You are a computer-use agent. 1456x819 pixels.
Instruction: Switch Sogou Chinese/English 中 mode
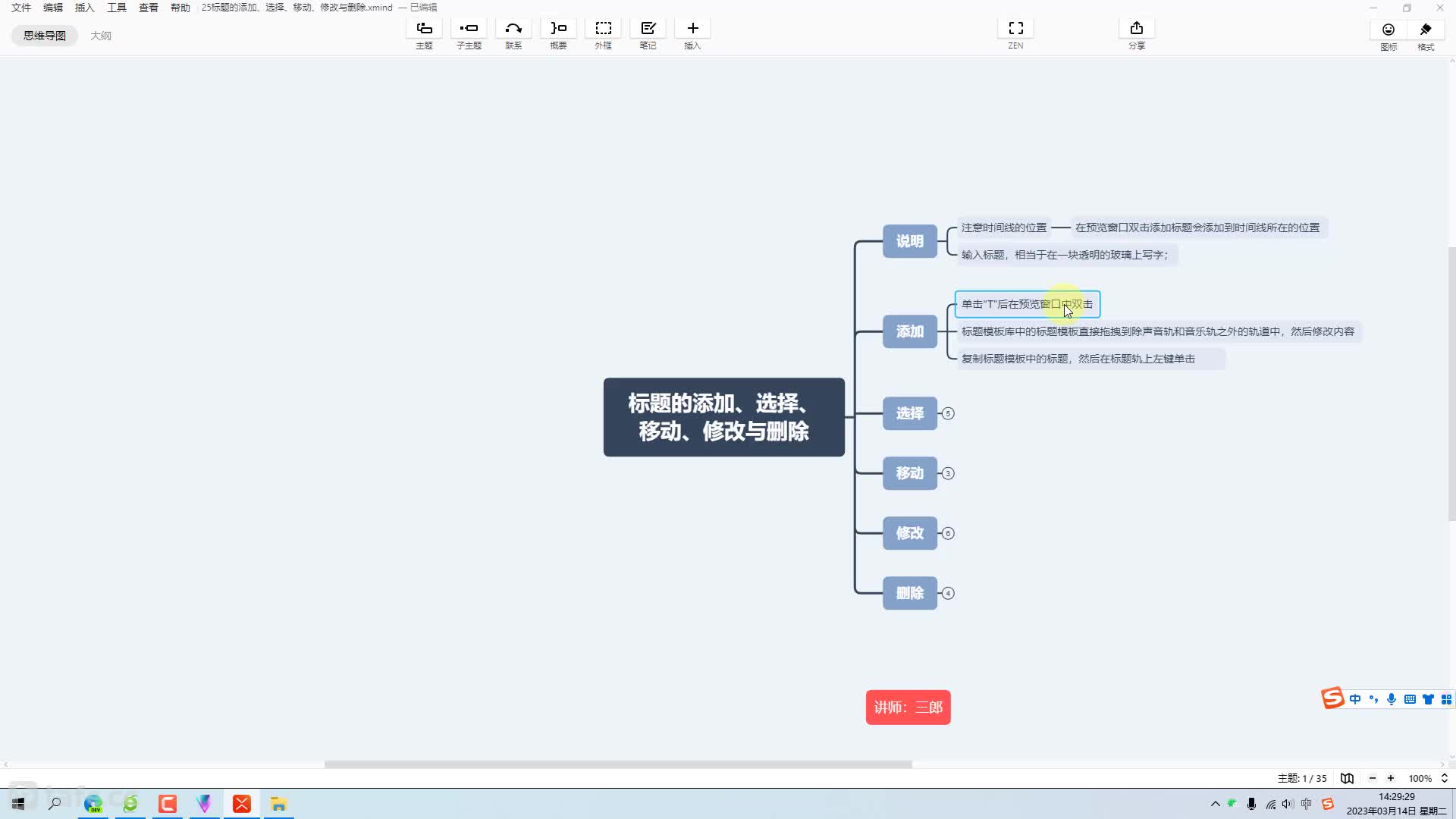coord(1355,699)
